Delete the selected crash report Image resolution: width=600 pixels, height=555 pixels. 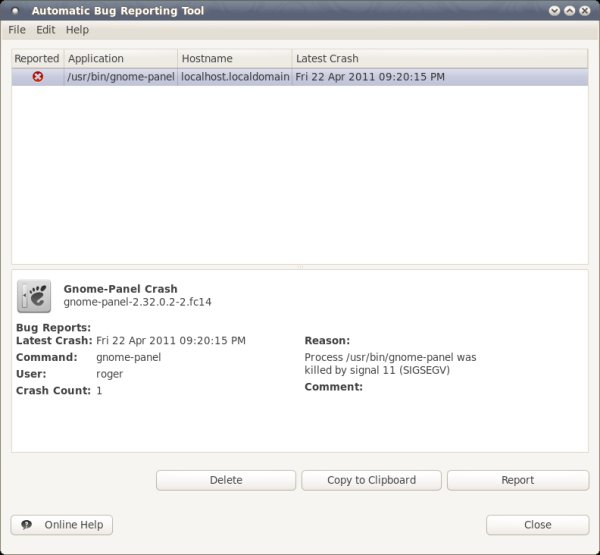[x=226, y=480]
